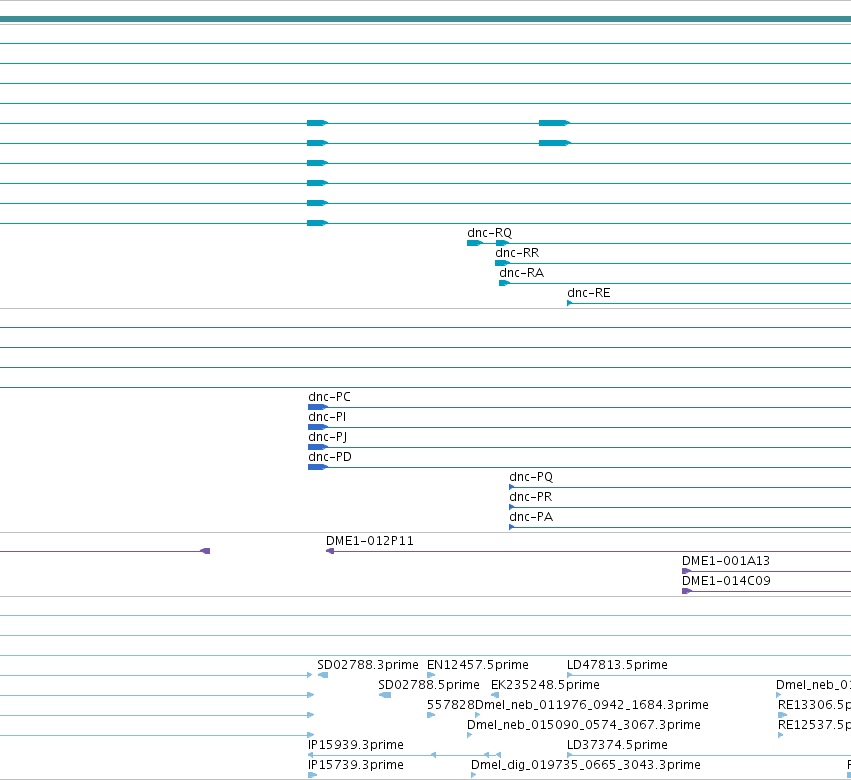Click the dnc-RR transcript label
The width and height of the screenshot is (851, 780).
[517, 253]
